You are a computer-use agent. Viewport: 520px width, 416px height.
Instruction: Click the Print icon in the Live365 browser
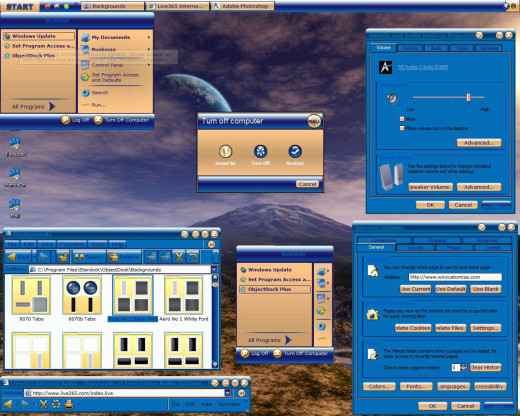click(x=69, y=405)
